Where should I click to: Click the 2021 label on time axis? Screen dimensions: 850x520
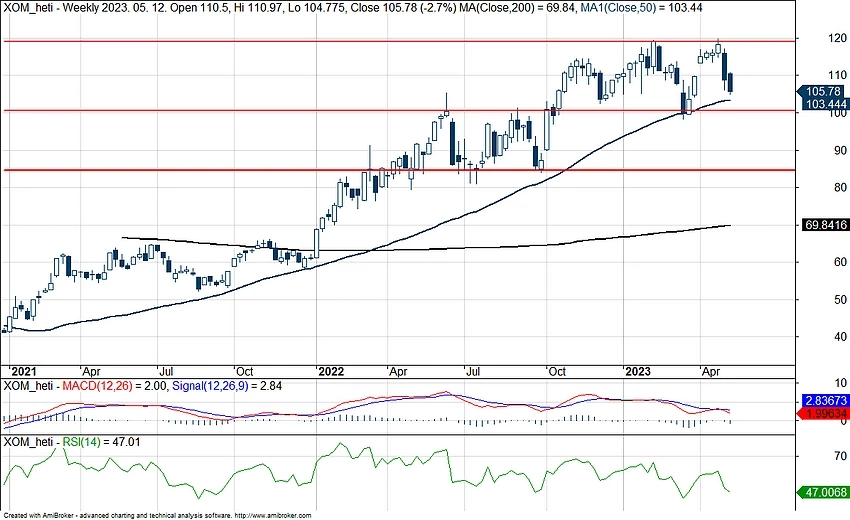pos(20,369)
